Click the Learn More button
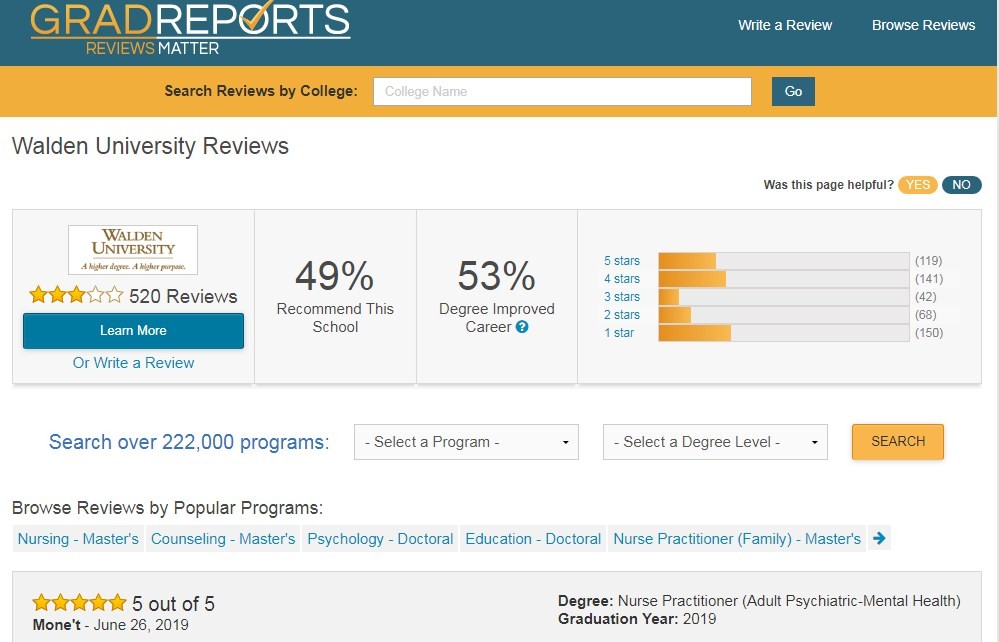Screen dimensions: 999x642 (133, 331)
